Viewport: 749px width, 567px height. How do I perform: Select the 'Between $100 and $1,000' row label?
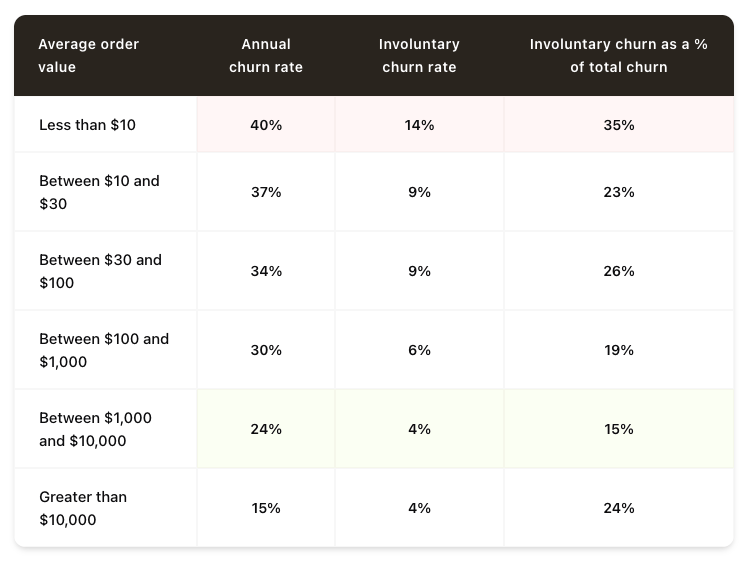click(104, 350)
